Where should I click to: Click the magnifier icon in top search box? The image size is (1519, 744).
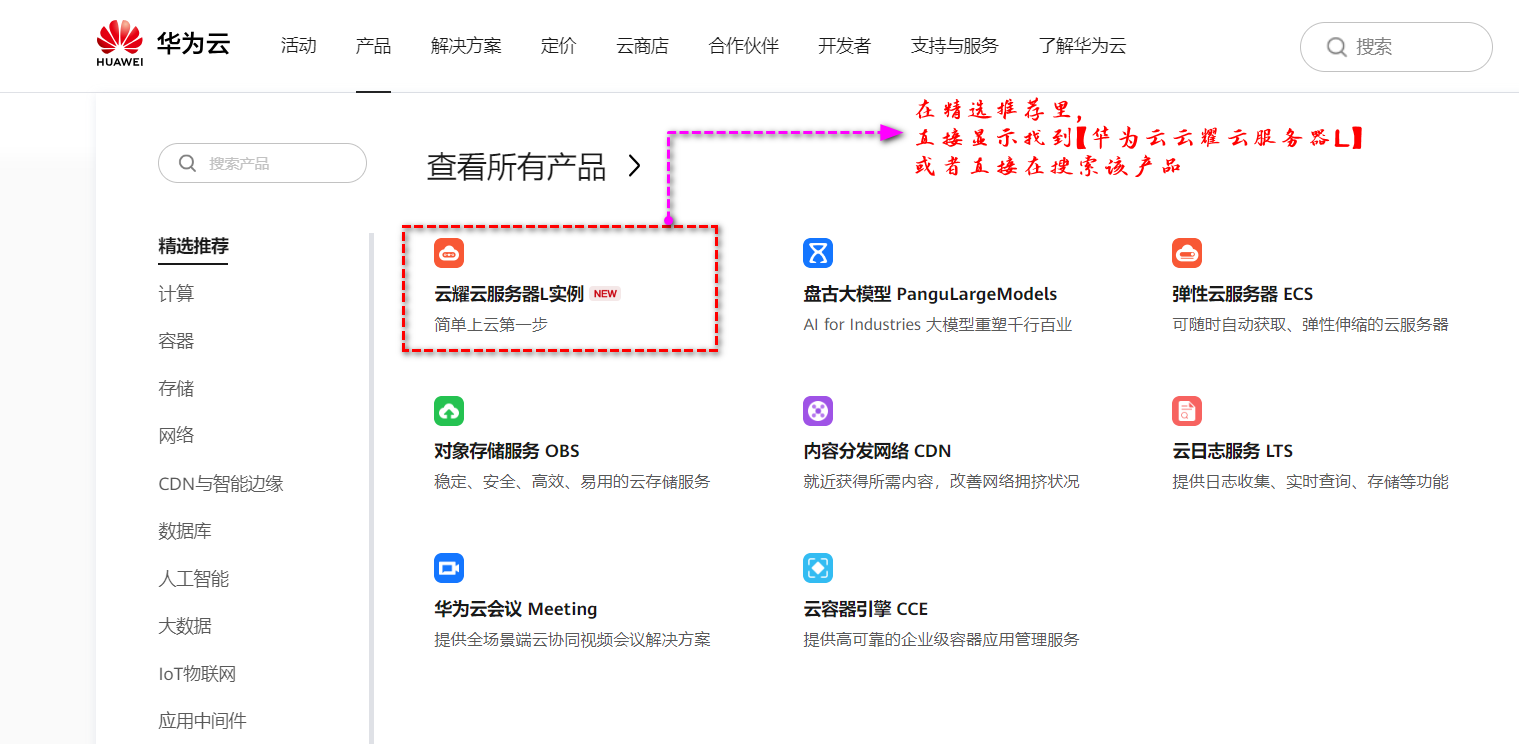tap(1336, 47)
